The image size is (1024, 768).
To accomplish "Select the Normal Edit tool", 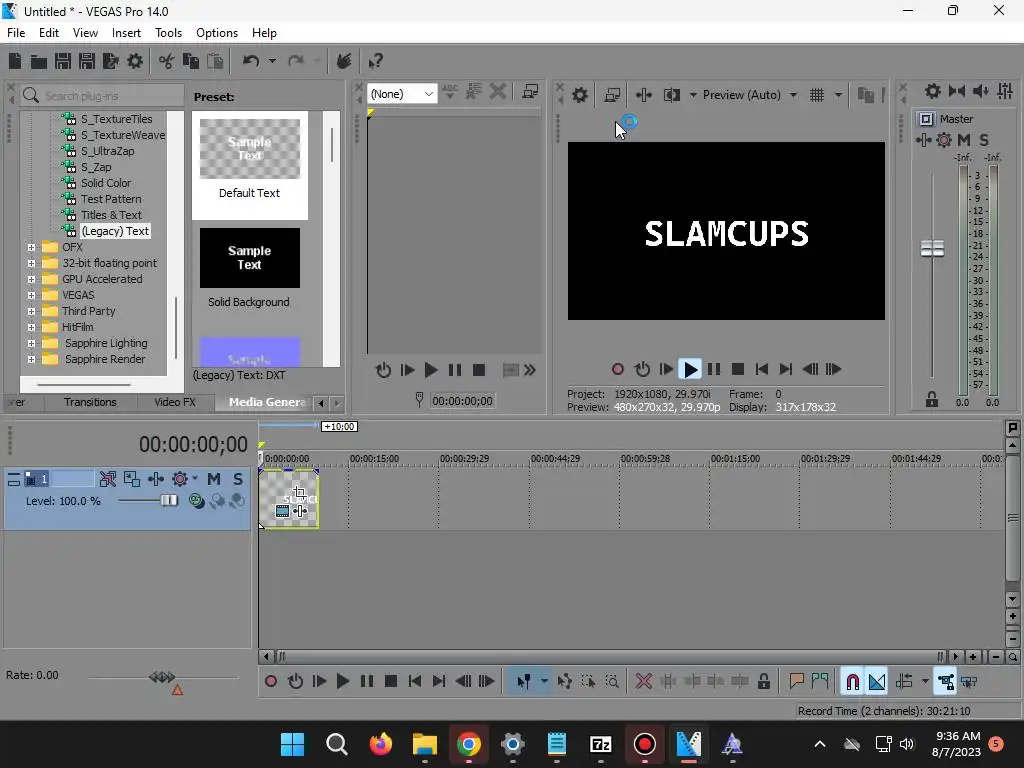I will coord(524,682).
